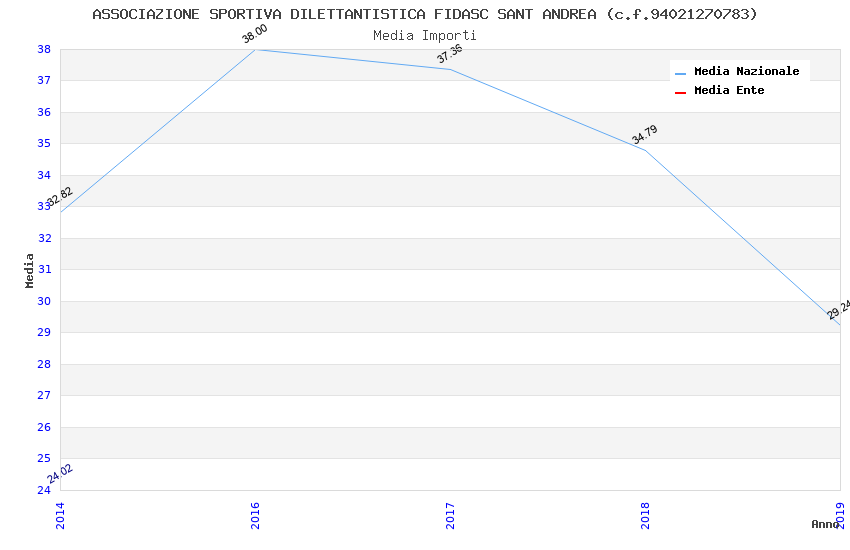Click the y-axis tick value 38
This screenshot has width=850, height=550.
point(44,49)
